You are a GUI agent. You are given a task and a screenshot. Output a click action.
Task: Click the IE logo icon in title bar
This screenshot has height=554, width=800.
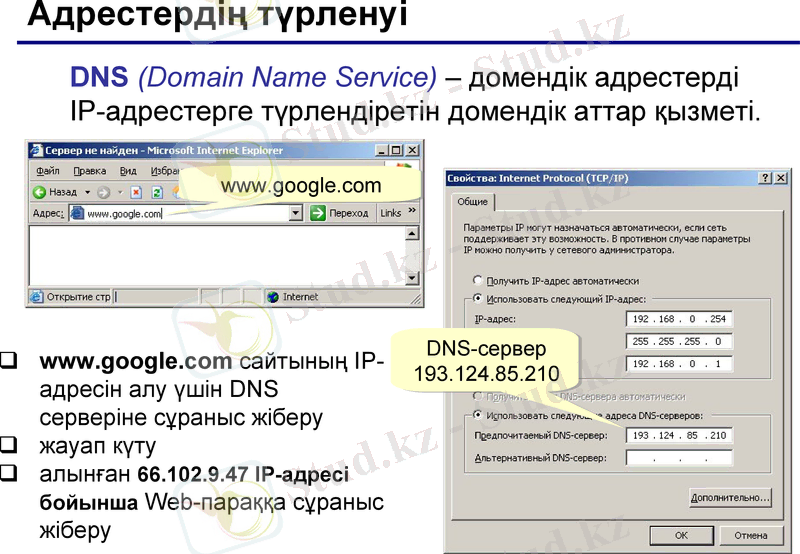tap(36, 150)
